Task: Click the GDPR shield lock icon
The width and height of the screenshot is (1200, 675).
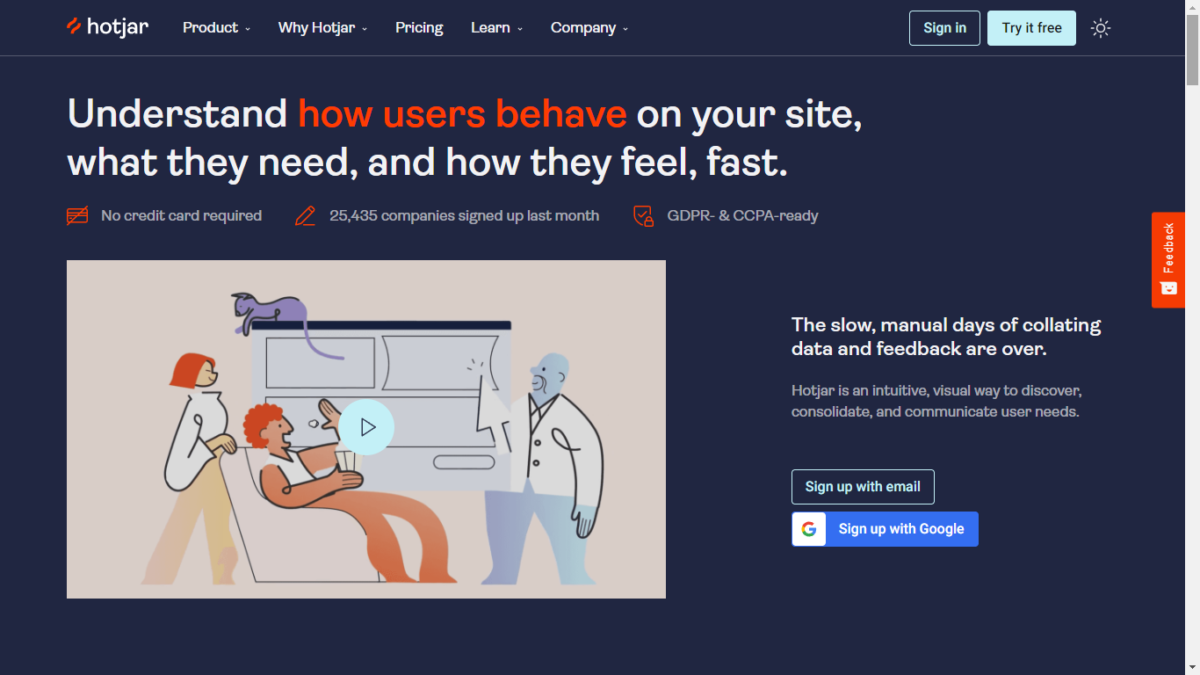Action: (x=643, y=215)
